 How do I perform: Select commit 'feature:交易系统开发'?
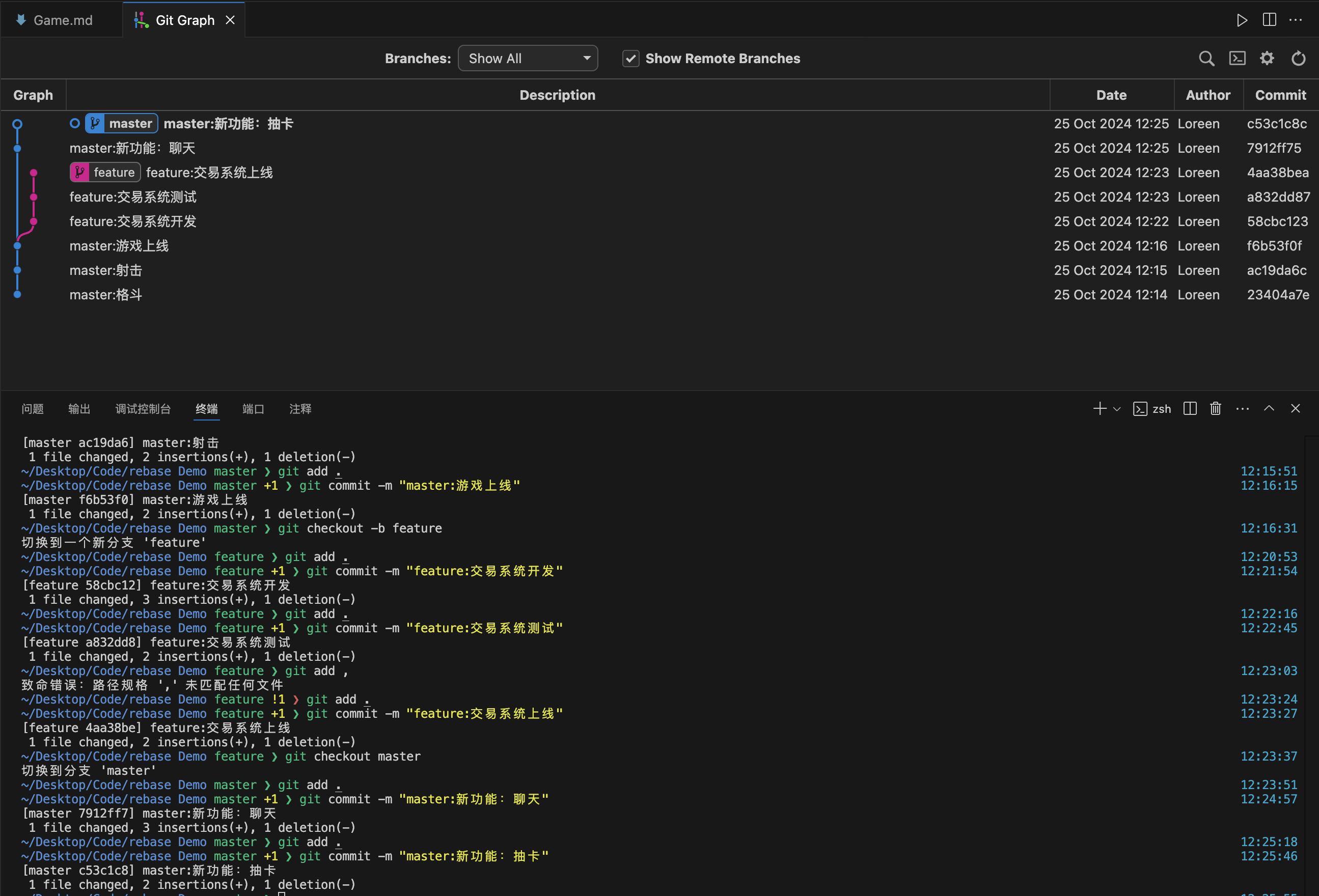pyautogui.click(x=133, y=221)
